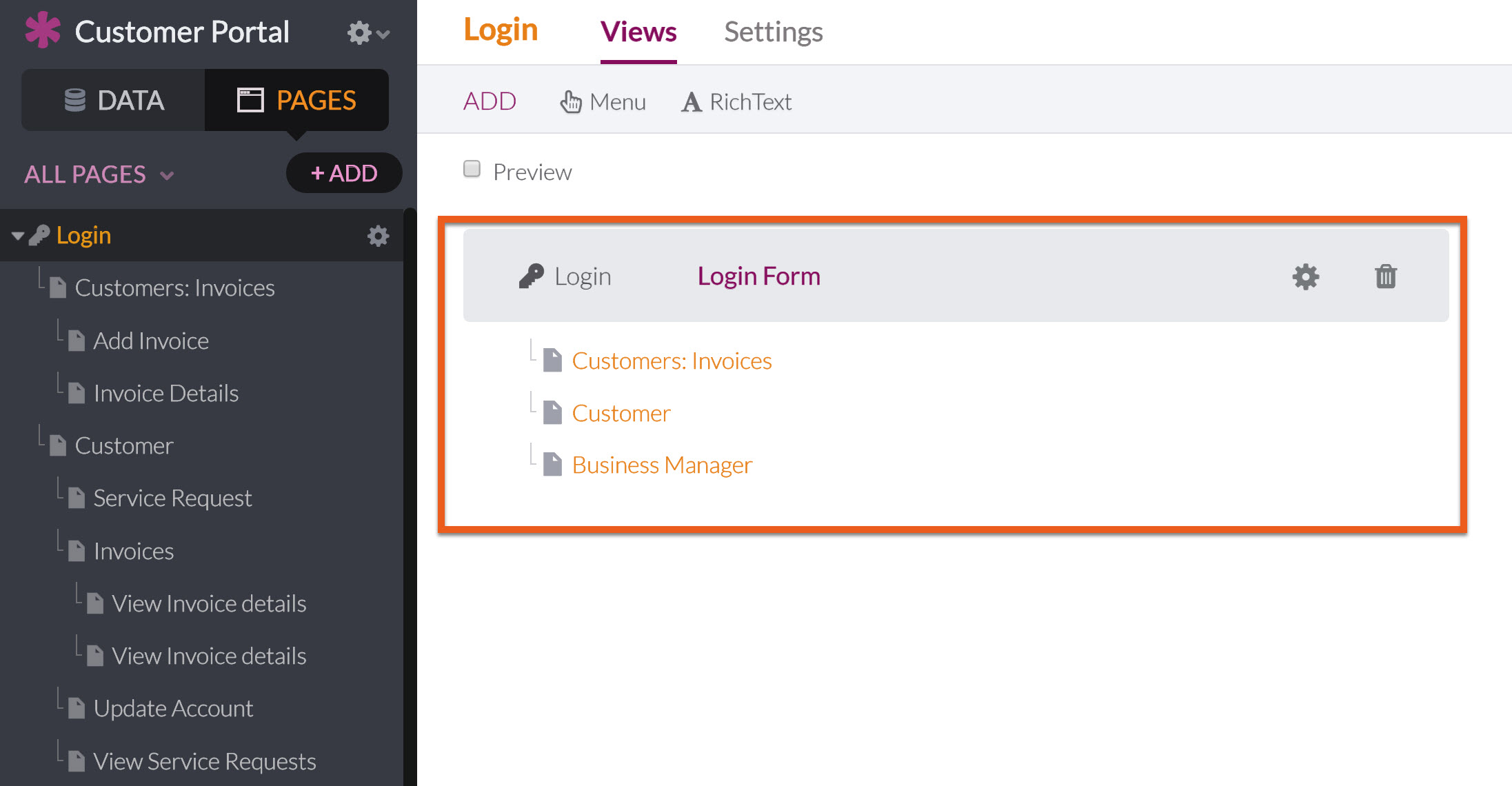Click the page icon beside Invoice Details

click(x=77, y=393)
